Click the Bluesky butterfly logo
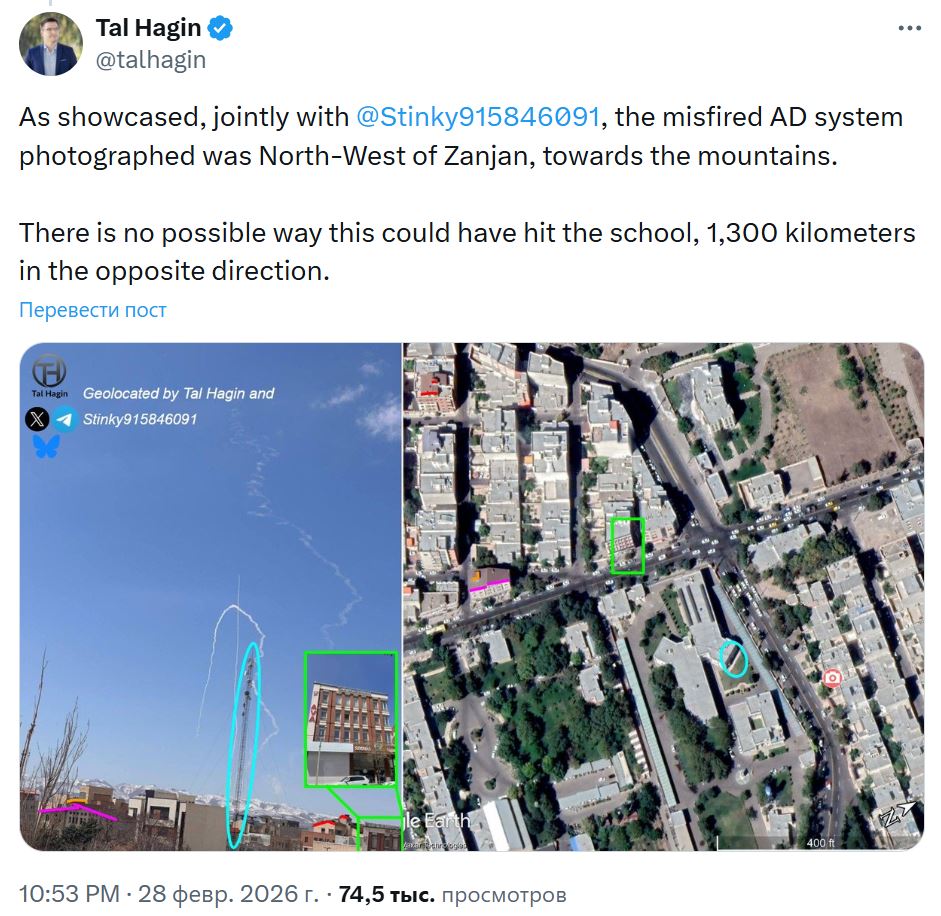The height and width of the screenshot is (916, 941). [x=46, y=446]
